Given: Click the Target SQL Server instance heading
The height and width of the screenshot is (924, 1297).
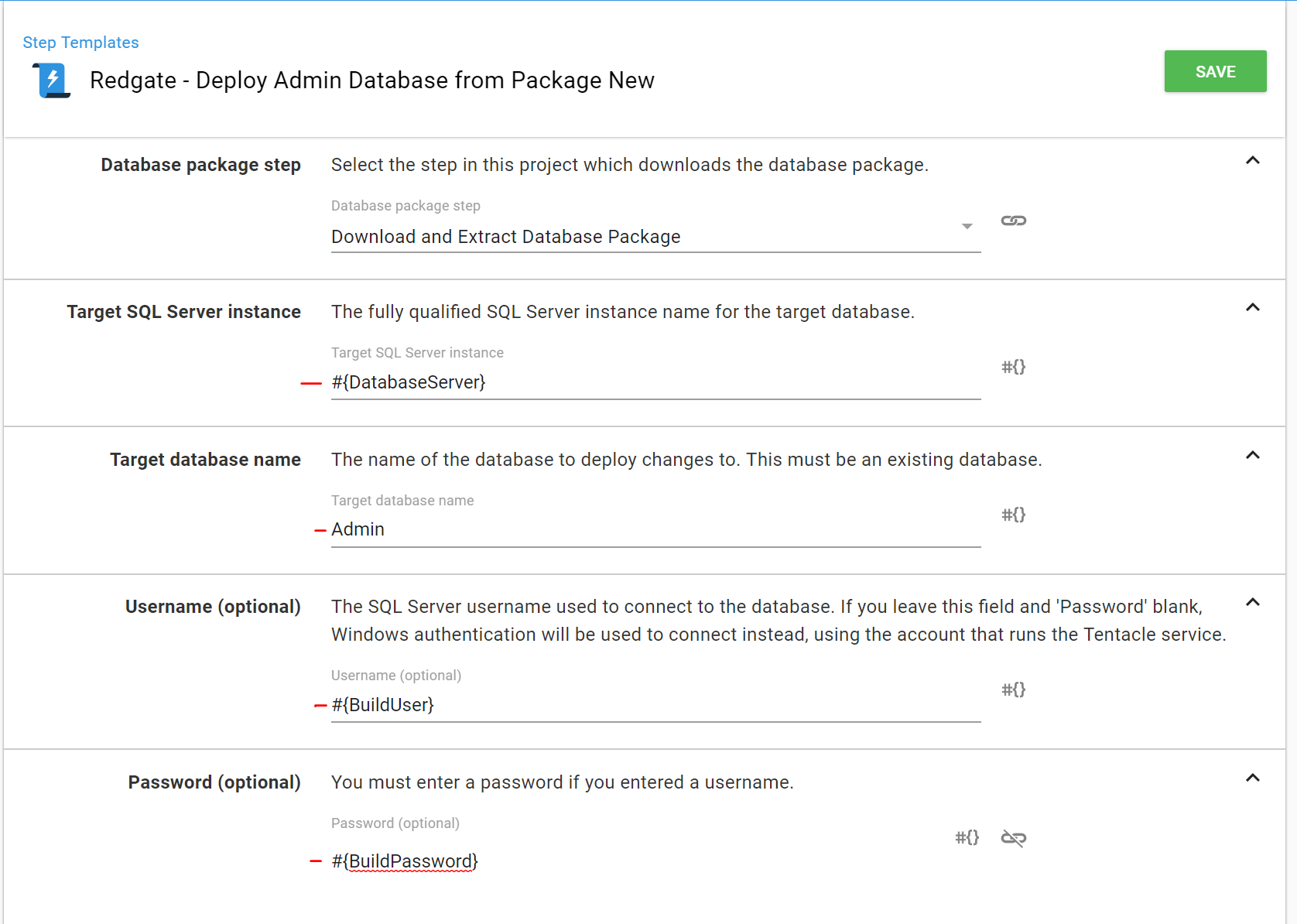Looking at the screenshot, I should point(183,312).
